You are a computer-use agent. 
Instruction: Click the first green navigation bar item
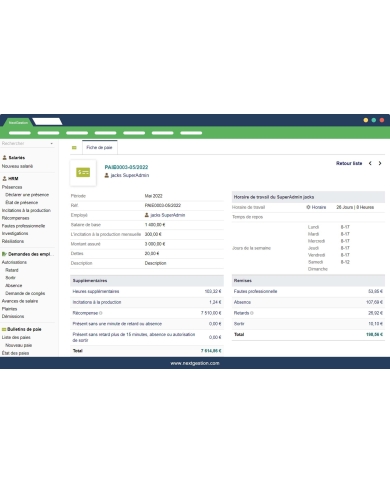pyautogui.click(x=20, y=133)
